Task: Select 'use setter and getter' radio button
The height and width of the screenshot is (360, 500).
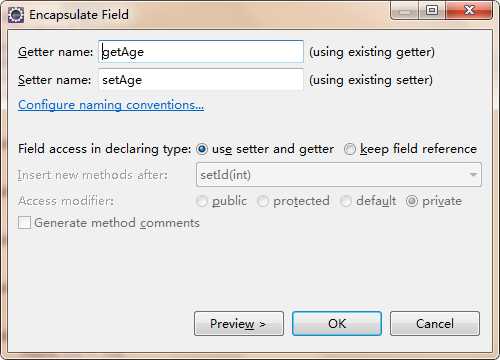Action: (x=202, y=149)
